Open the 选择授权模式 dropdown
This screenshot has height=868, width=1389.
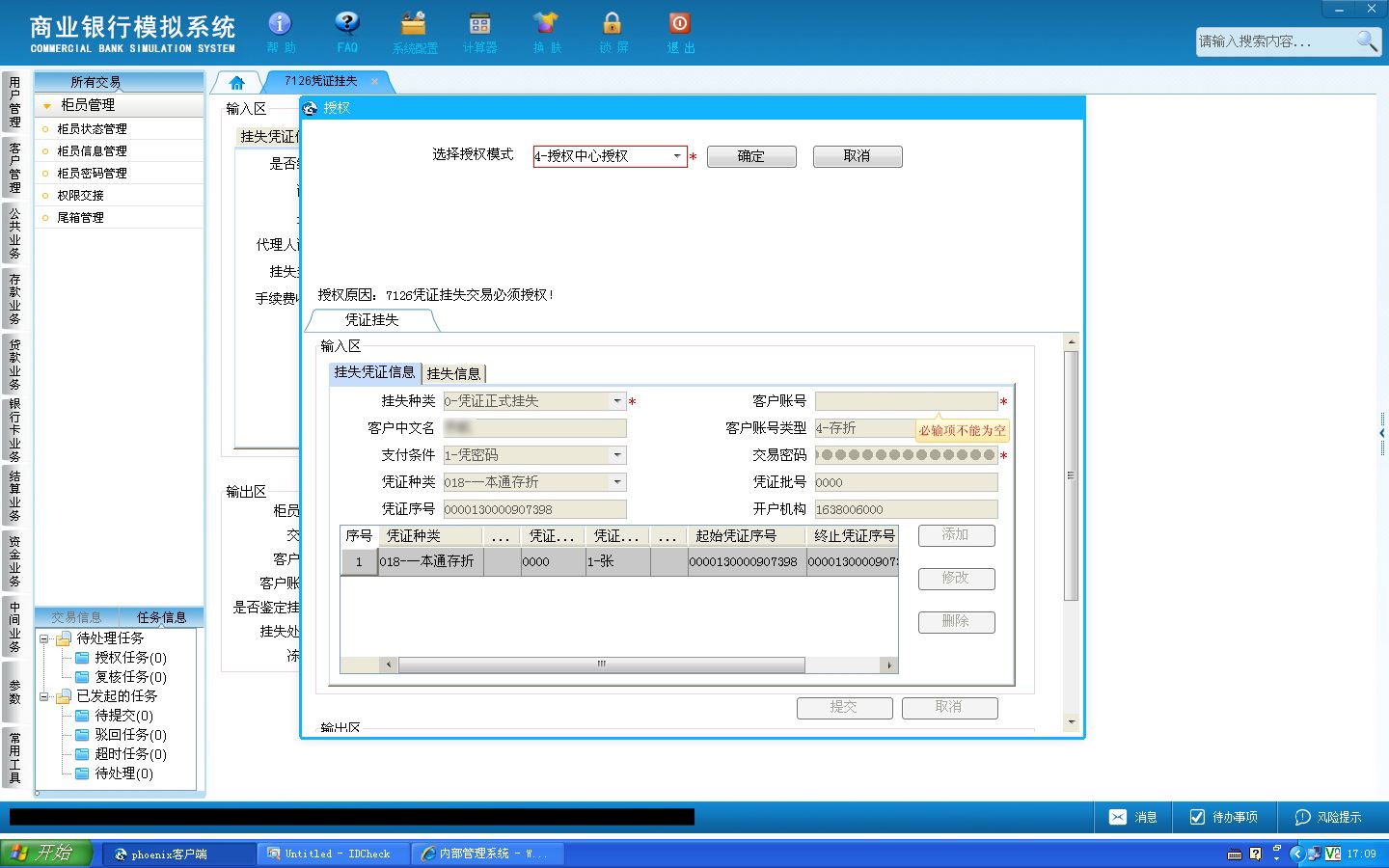(677, 156)
